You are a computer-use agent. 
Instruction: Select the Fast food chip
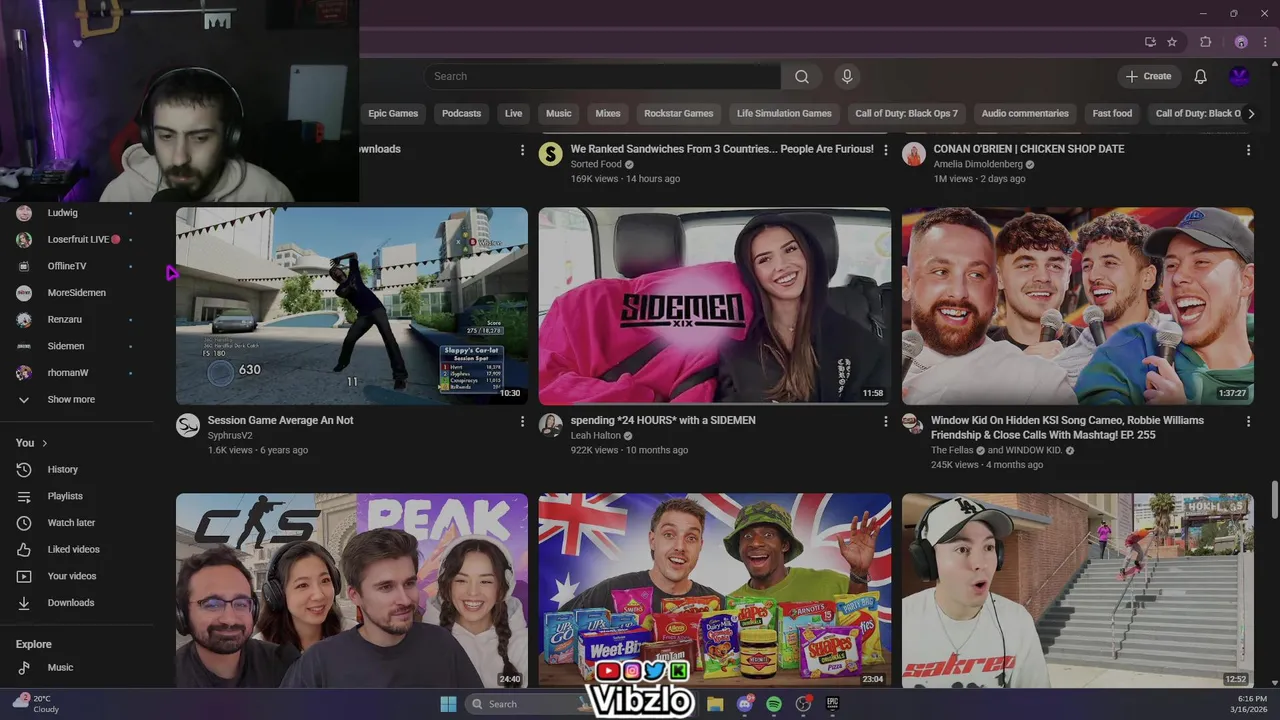[x=1112, y=114]
